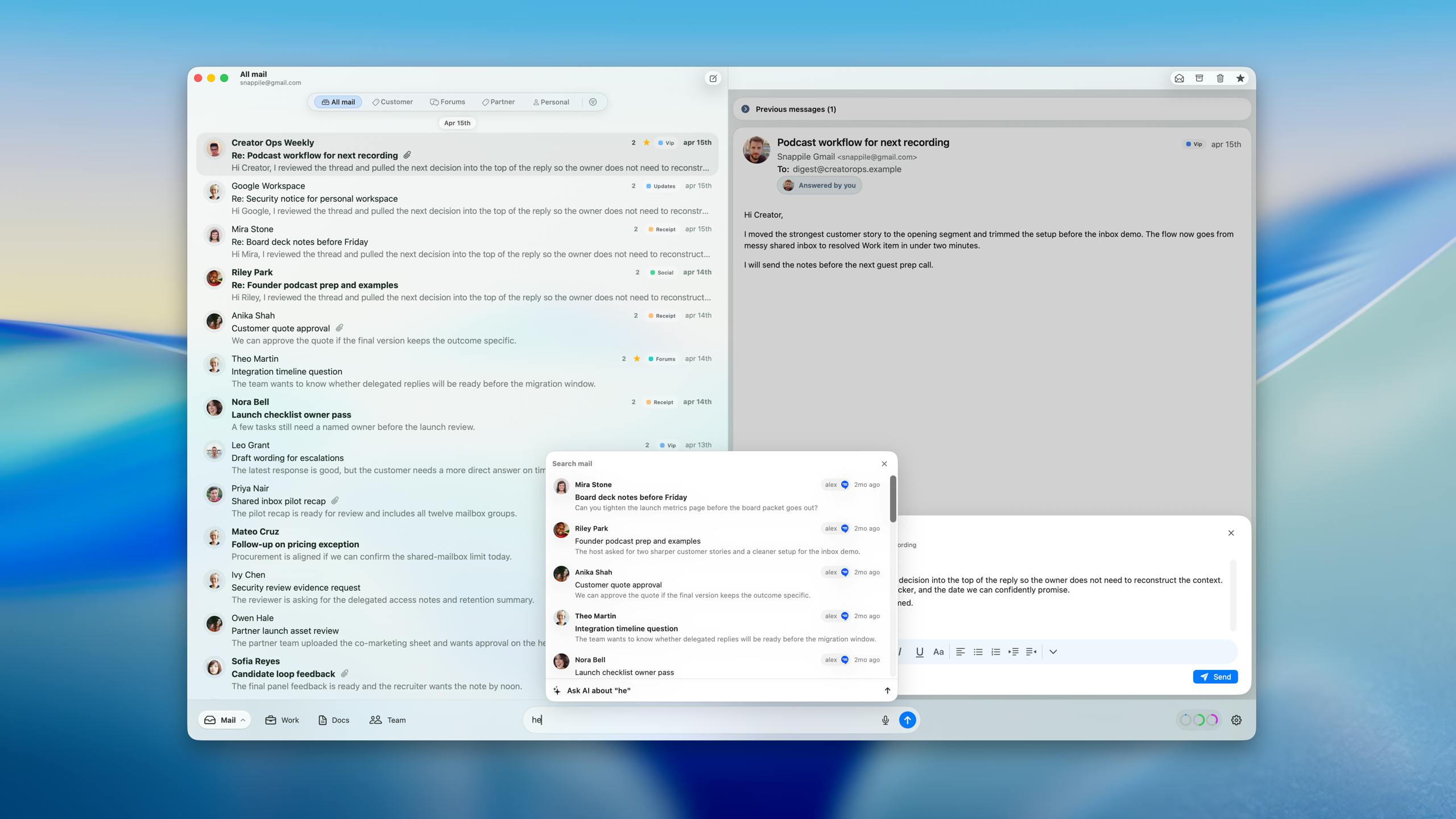The height and width of the screenshot is (819, 1456).
Task: Expand Previous messages (1)
Action: (x=992, y=109)
